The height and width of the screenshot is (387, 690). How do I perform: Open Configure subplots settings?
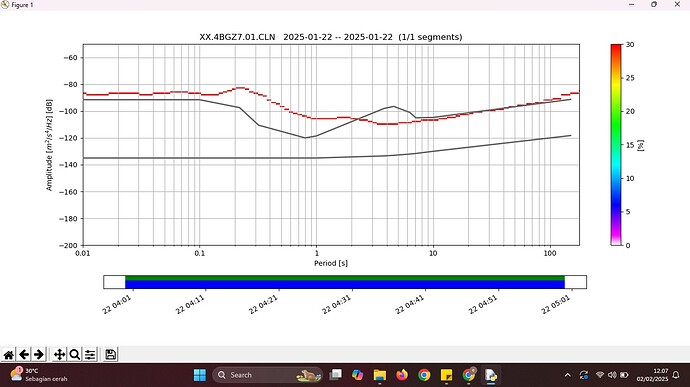click(x=90, y=354)
